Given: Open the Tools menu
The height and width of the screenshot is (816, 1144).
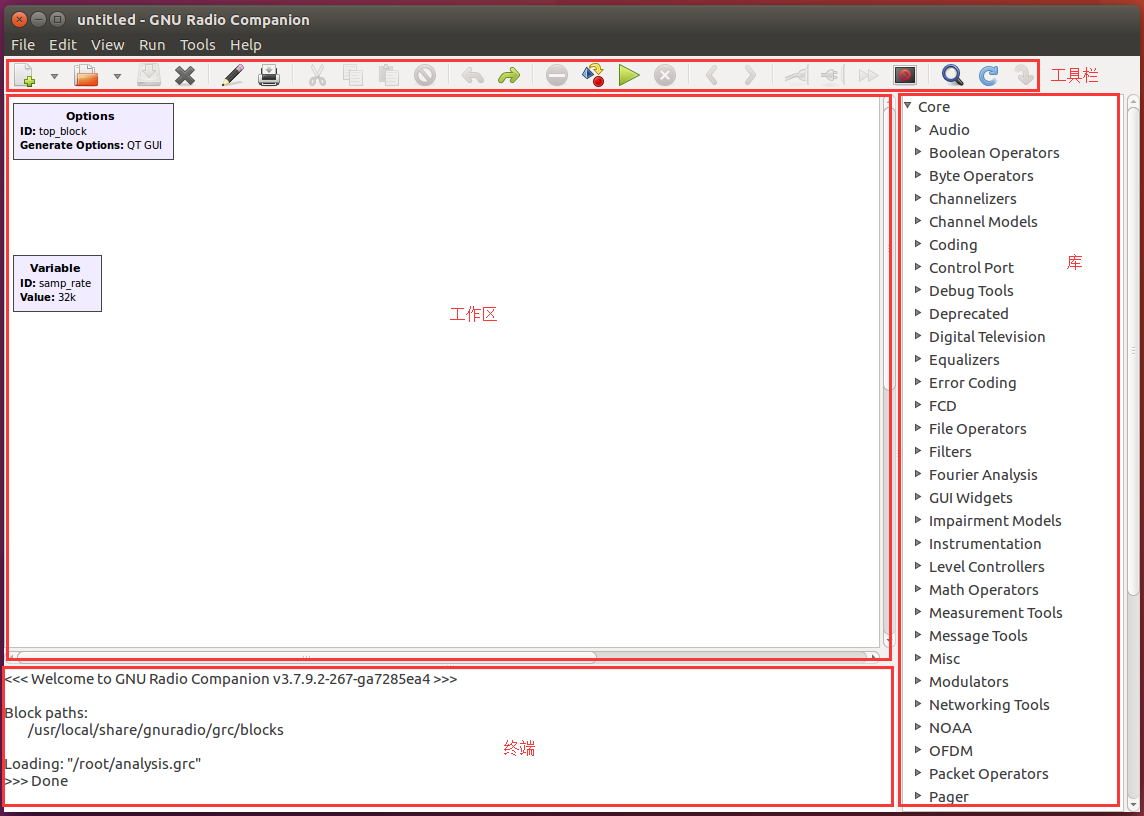Looking at the screenshot, I should (x=198, y=45).
